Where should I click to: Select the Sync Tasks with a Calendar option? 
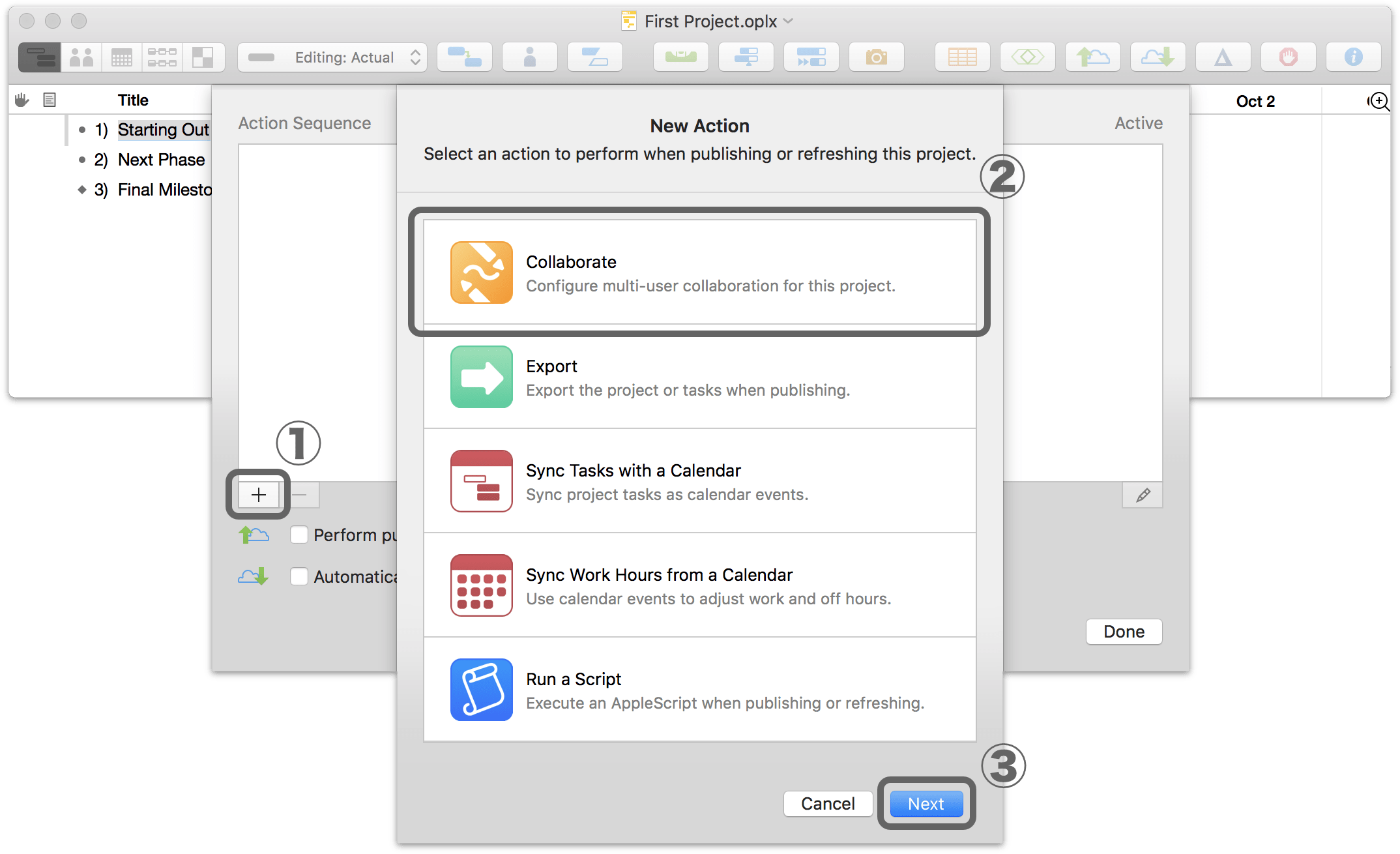tap(700, 482)
